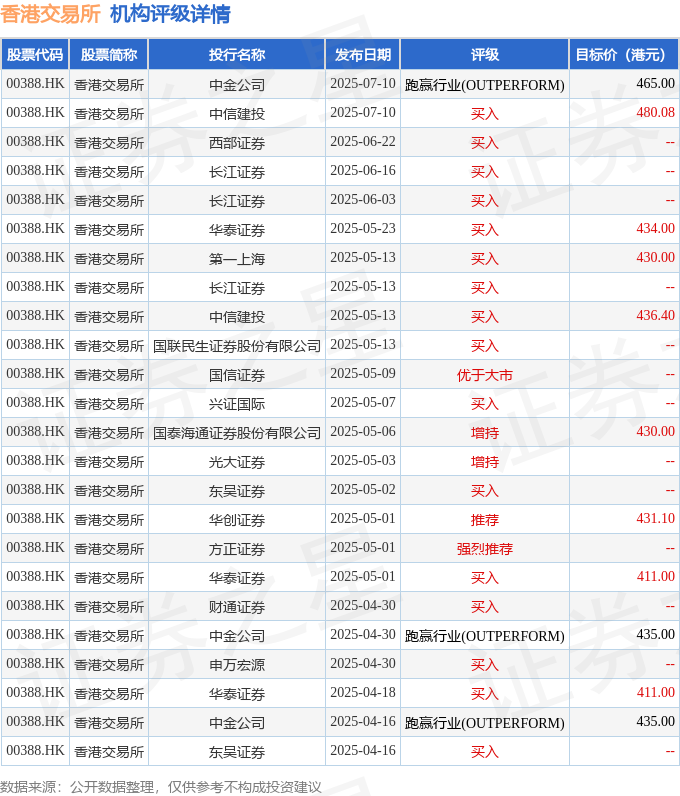Select the 兴证国际 cell

click(237, 404)
